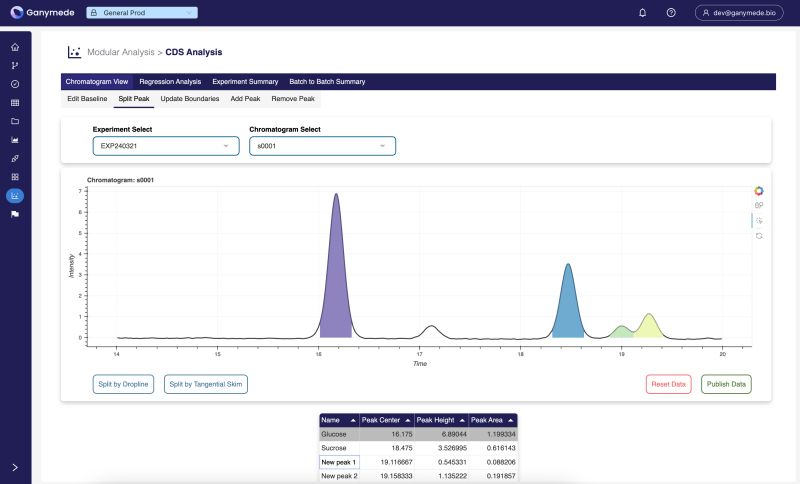
Task: Click the Bokeh logo on chart toolbar
Action: 759,191
